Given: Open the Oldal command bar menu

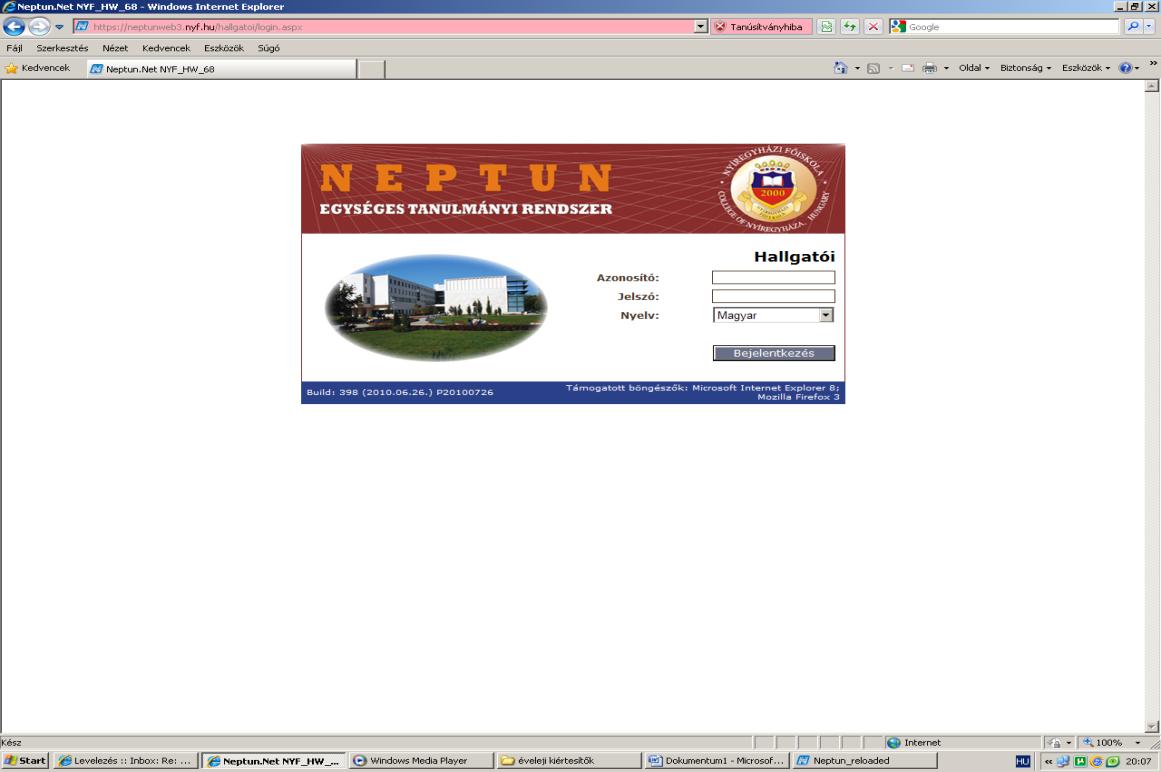Looking at the screenshot, I should pos(974,68).
